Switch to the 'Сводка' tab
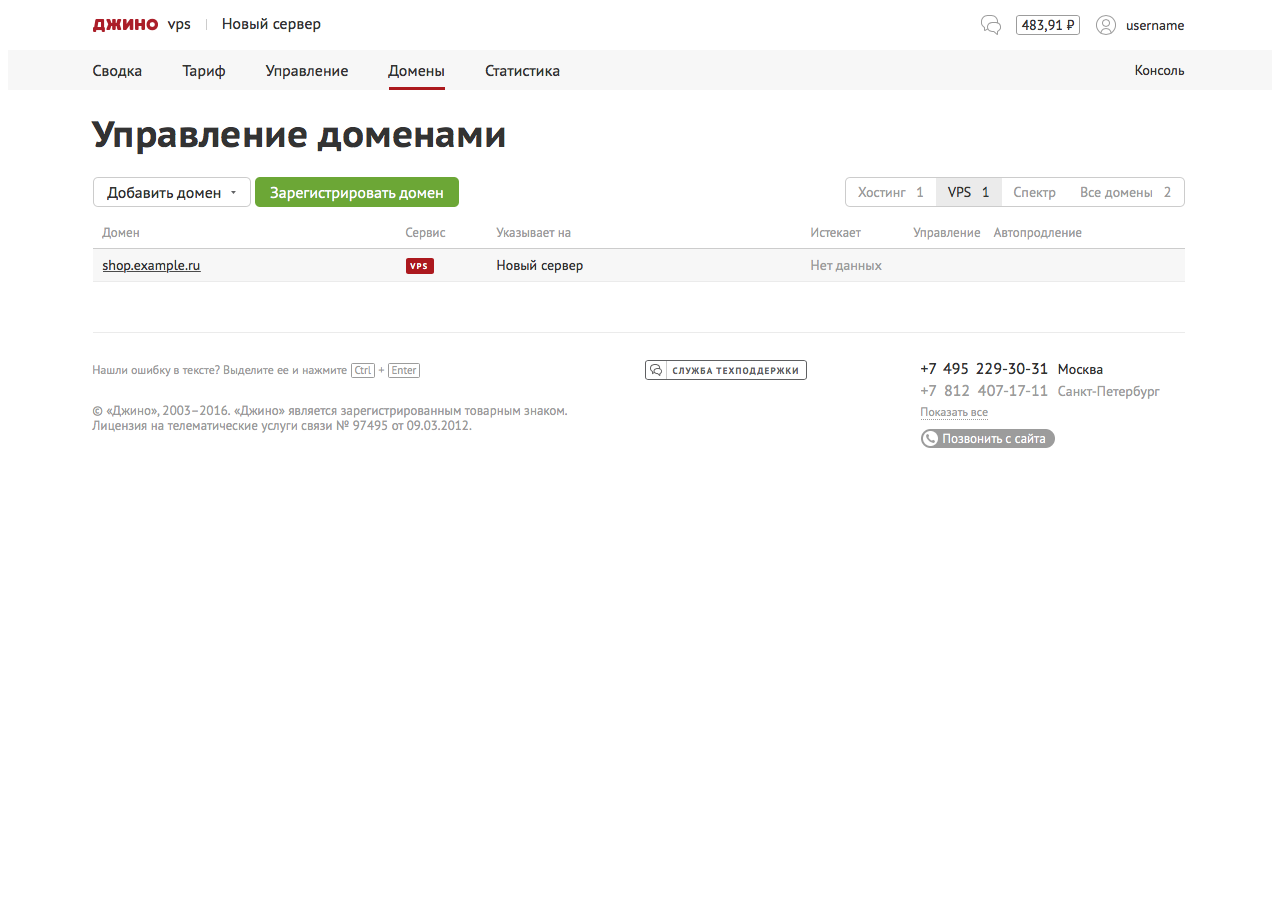 point(117,71)
